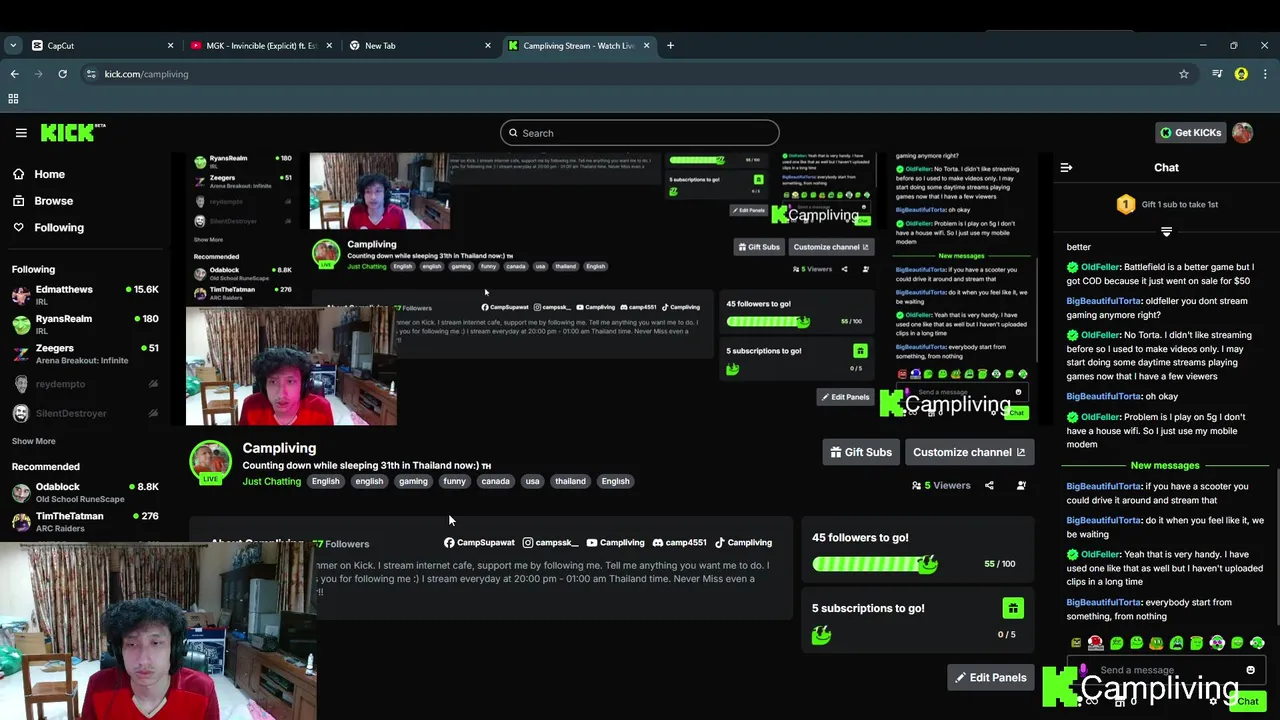
Task: Open the Edmatthews channel in the Following list
Action: tap(85, 295)
